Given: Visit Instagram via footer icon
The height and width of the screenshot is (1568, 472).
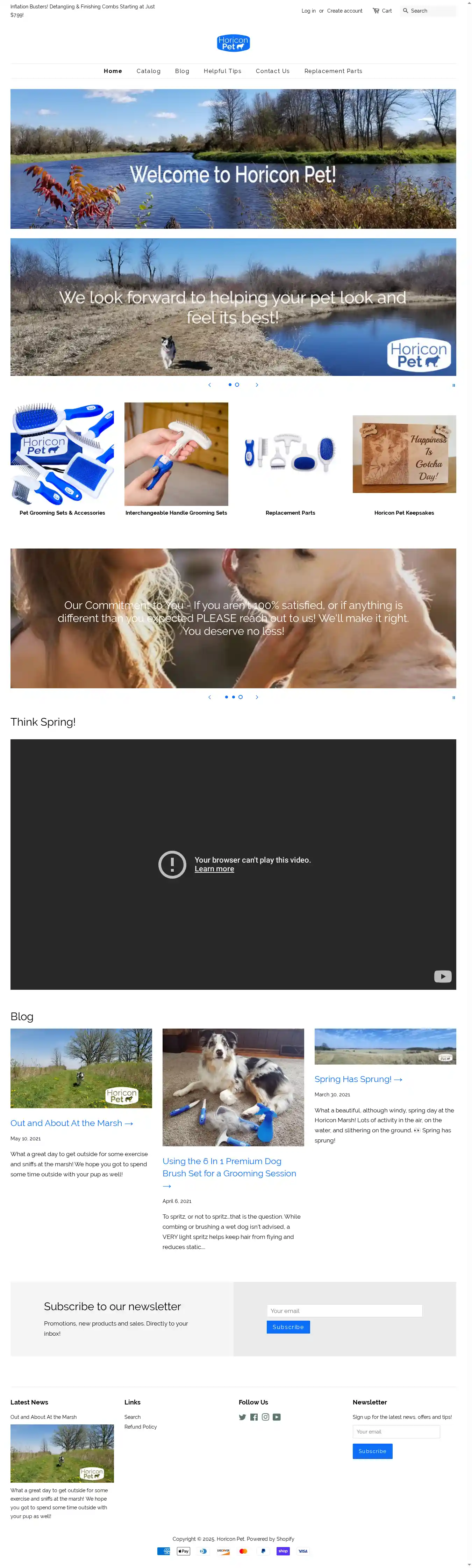Looking at the screenshot, I should pyautogui.click(x=265, y=1417).
